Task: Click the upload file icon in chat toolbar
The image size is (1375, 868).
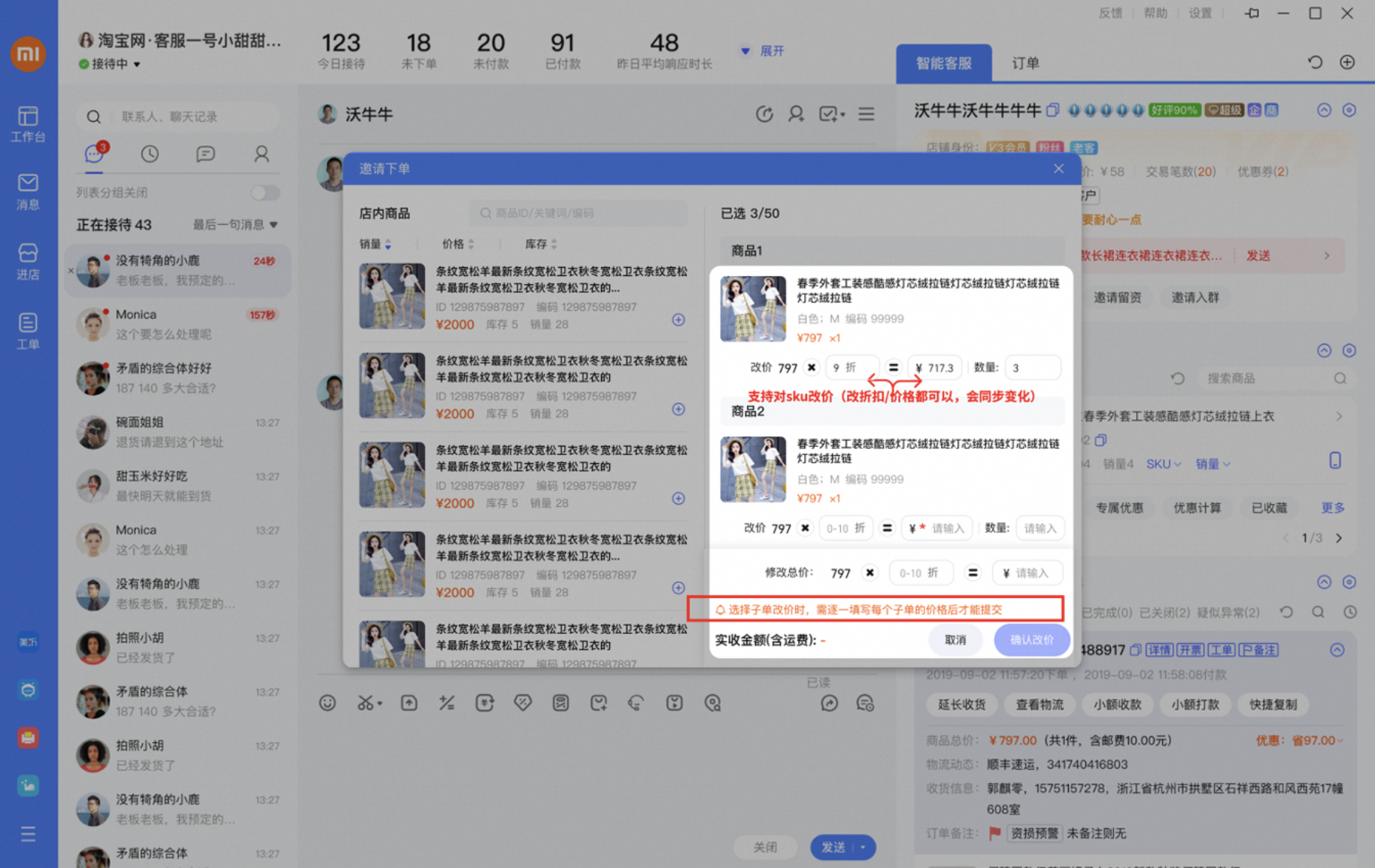Action: tap(409, 703)
